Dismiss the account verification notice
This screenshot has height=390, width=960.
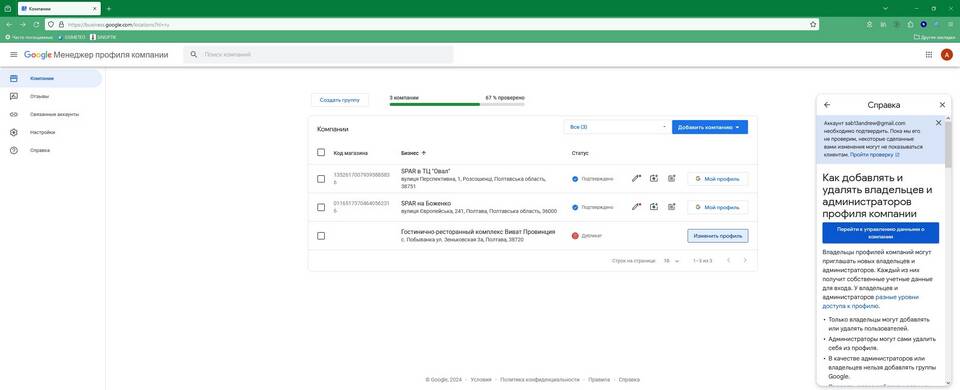pyautogui.click(x=939, y=123)
